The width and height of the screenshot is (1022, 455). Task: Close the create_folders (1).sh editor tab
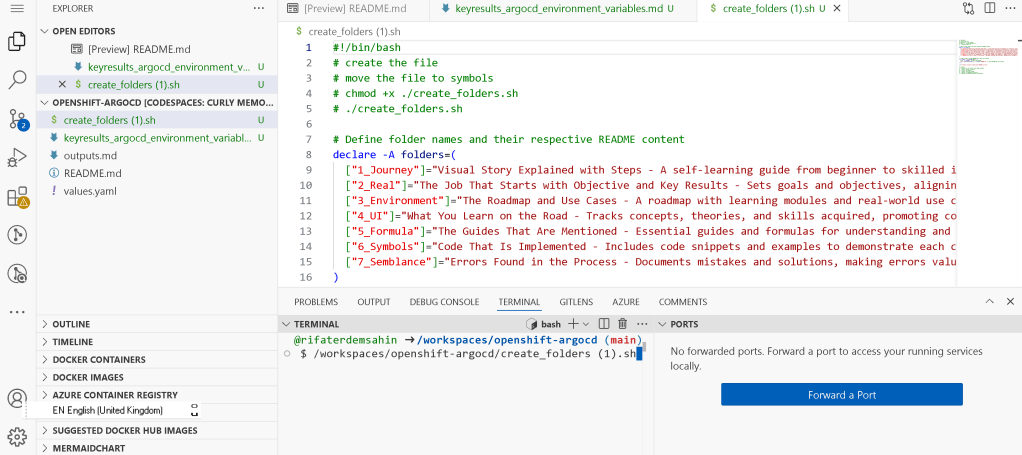838,8
